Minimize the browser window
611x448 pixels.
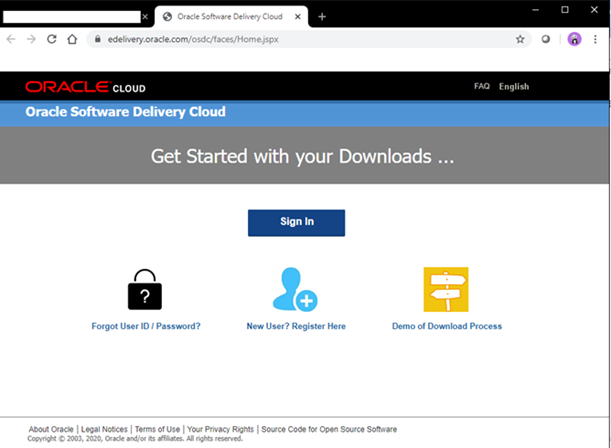[536, 10]
